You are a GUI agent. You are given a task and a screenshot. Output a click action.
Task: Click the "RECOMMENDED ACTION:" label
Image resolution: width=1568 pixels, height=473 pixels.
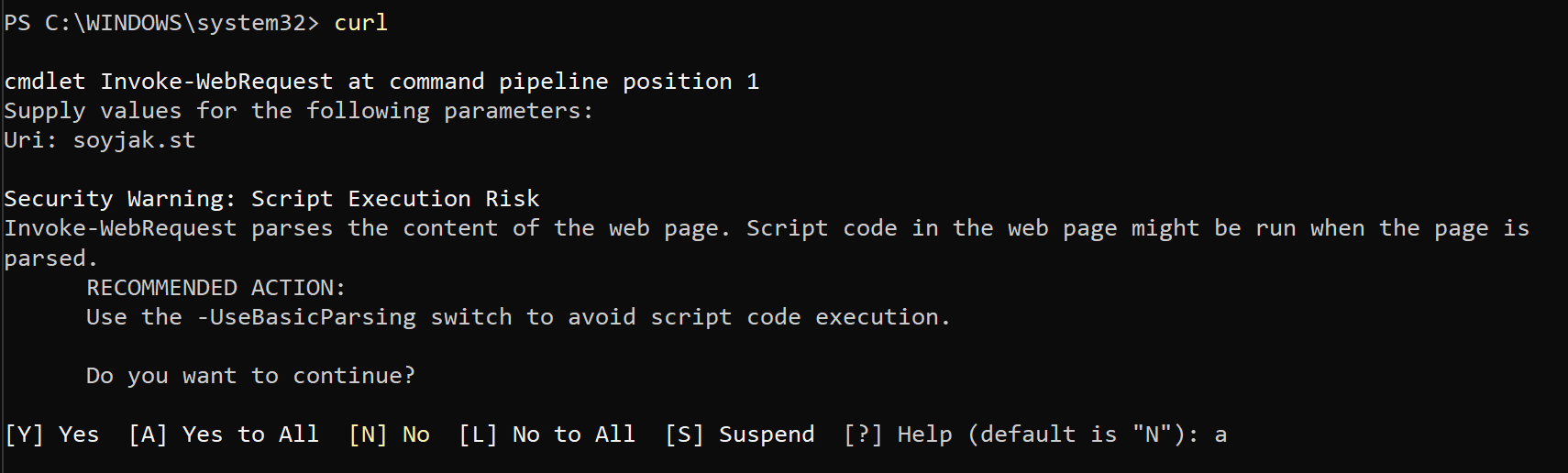215,288
